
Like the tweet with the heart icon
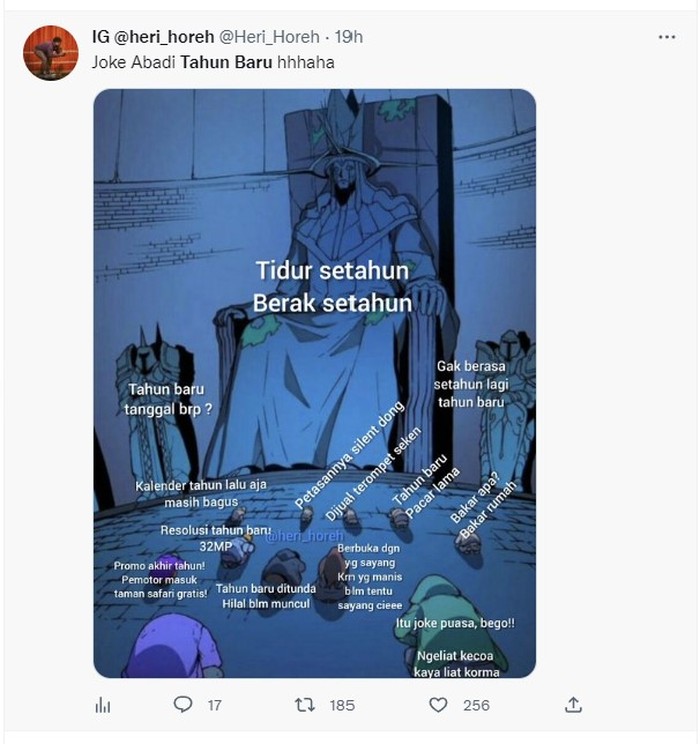[x=438, y=705]
